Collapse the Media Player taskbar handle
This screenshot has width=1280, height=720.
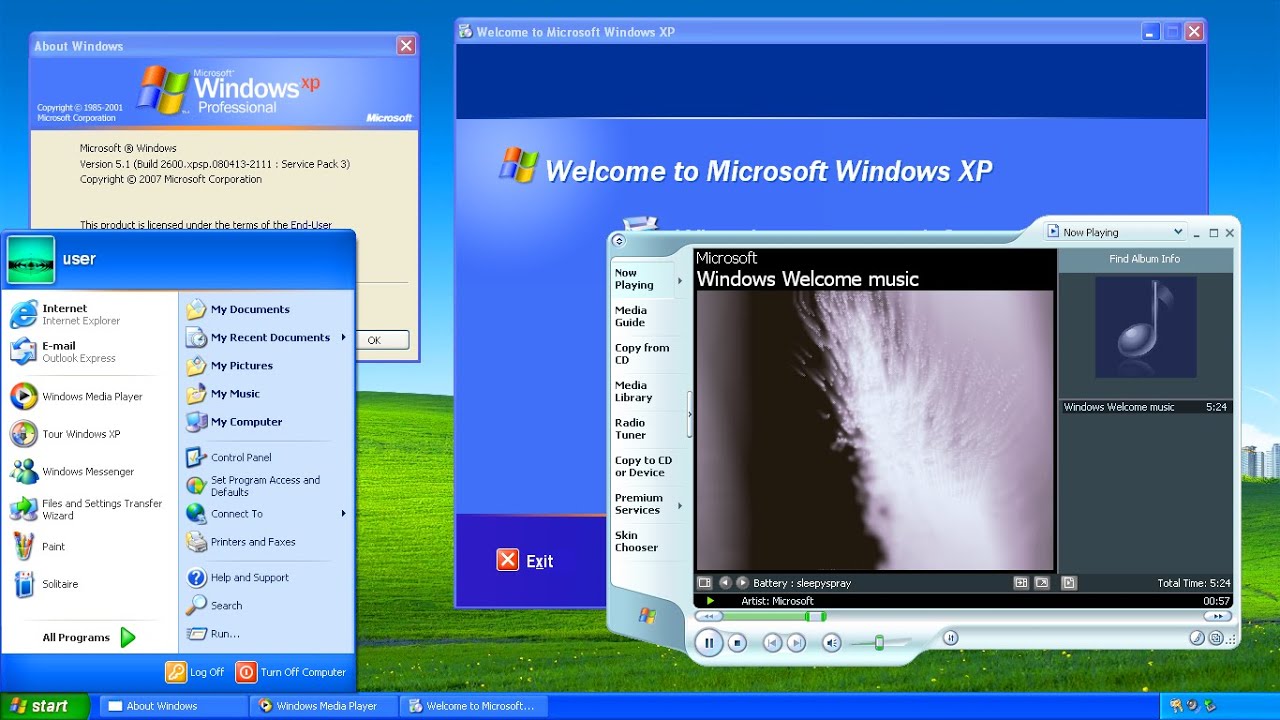click(x=689, y=414)
